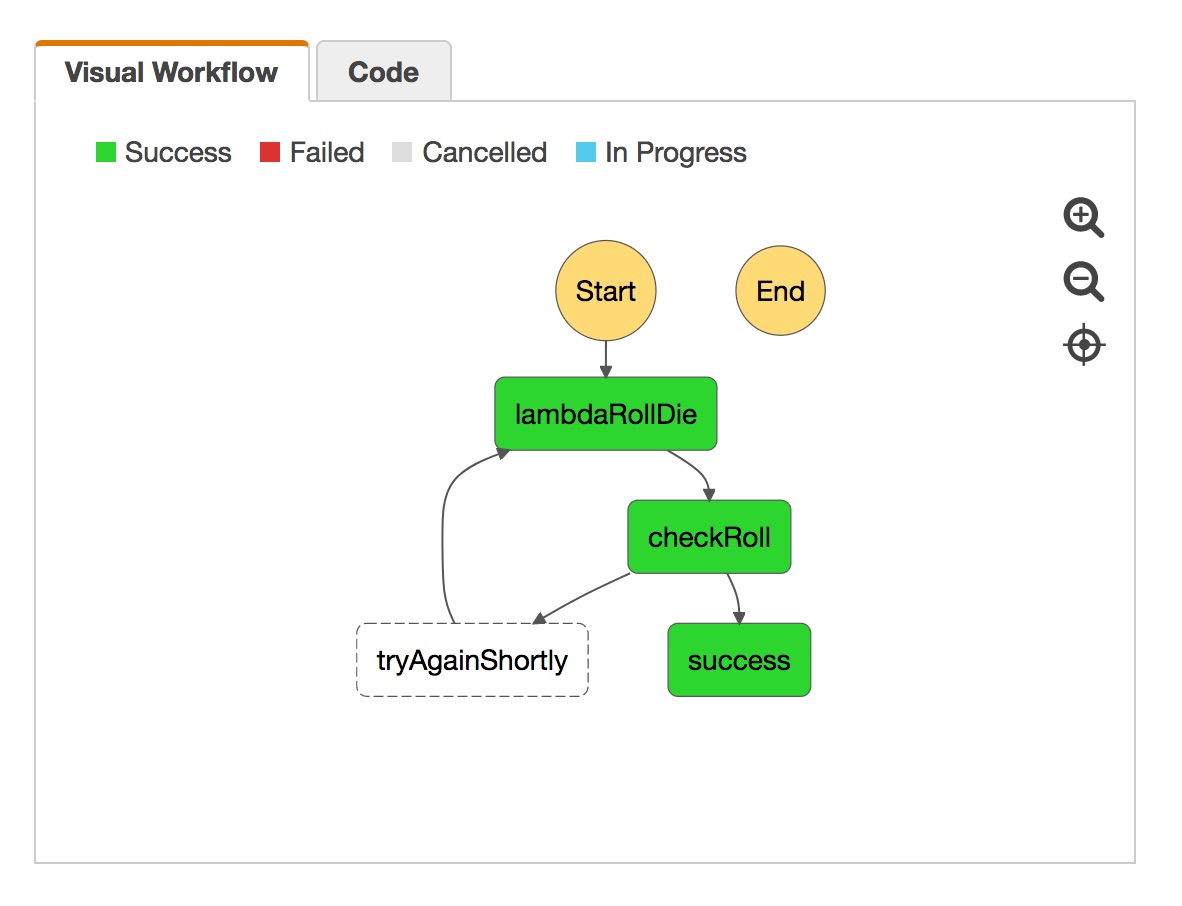Screen dimensions: 1182x906
Task: Click the red Failed legend swatch
Action: pyautogui.click(x=270, y=153)
